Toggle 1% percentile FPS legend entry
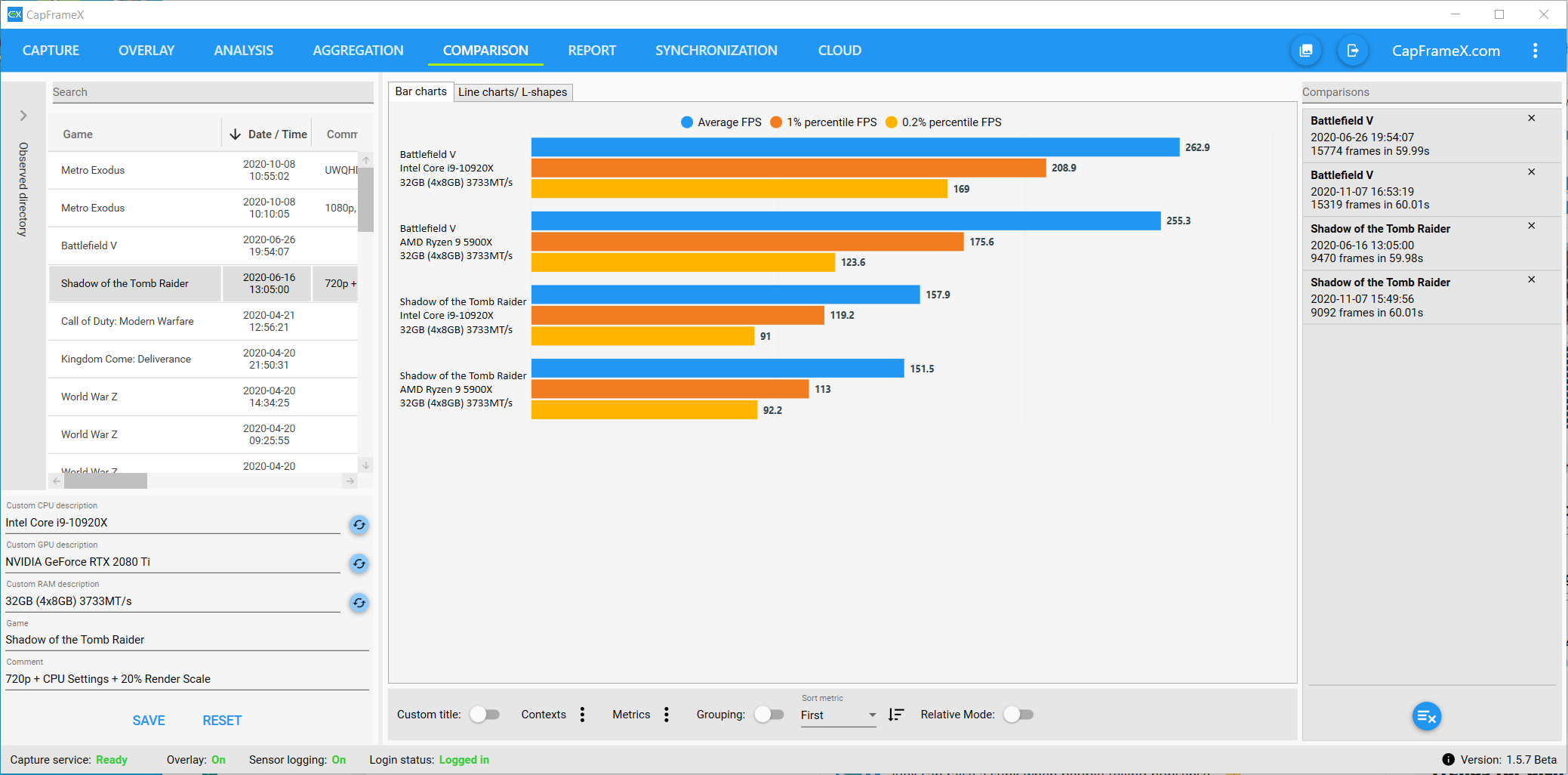 click(x=823, y=122)
